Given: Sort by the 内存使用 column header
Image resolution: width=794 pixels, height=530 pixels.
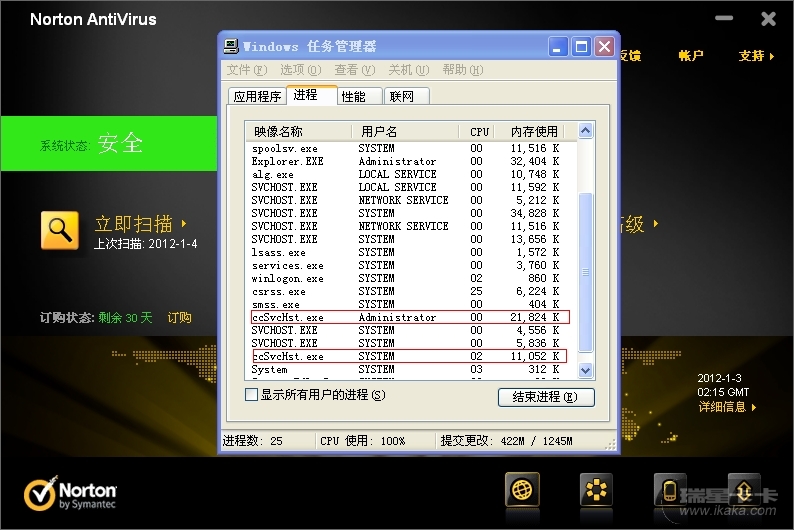Looking at the screenshot, I should tap(530, 132).
